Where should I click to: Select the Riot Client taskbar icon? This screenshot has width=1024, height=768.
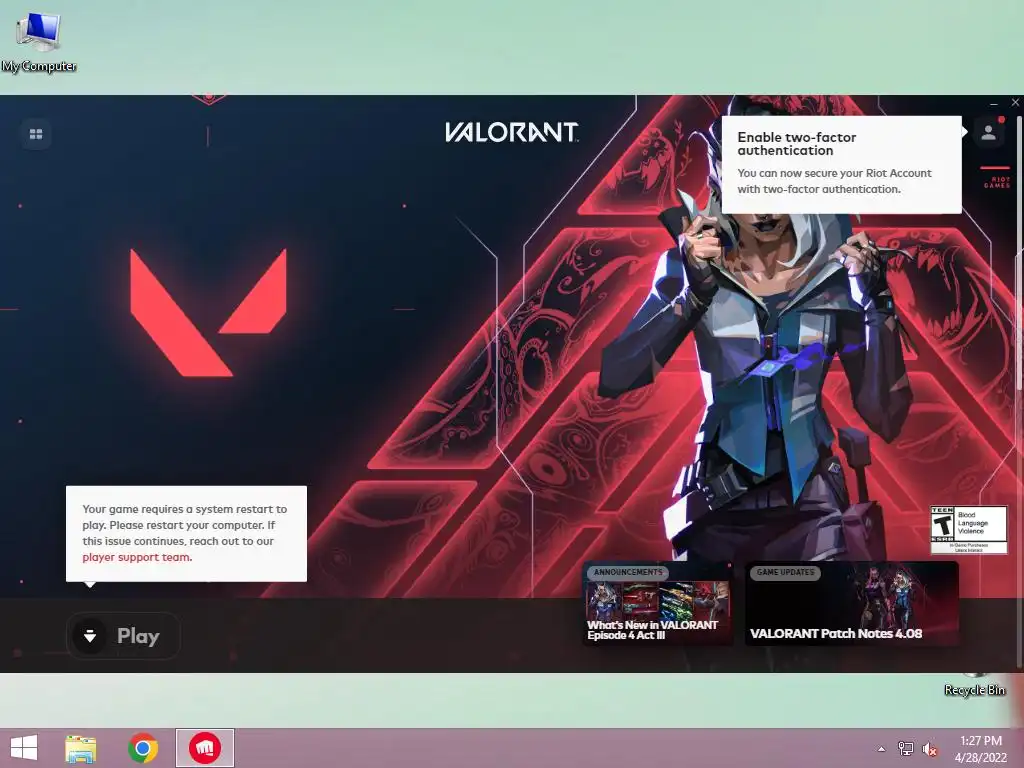click(x=204, y=748)
